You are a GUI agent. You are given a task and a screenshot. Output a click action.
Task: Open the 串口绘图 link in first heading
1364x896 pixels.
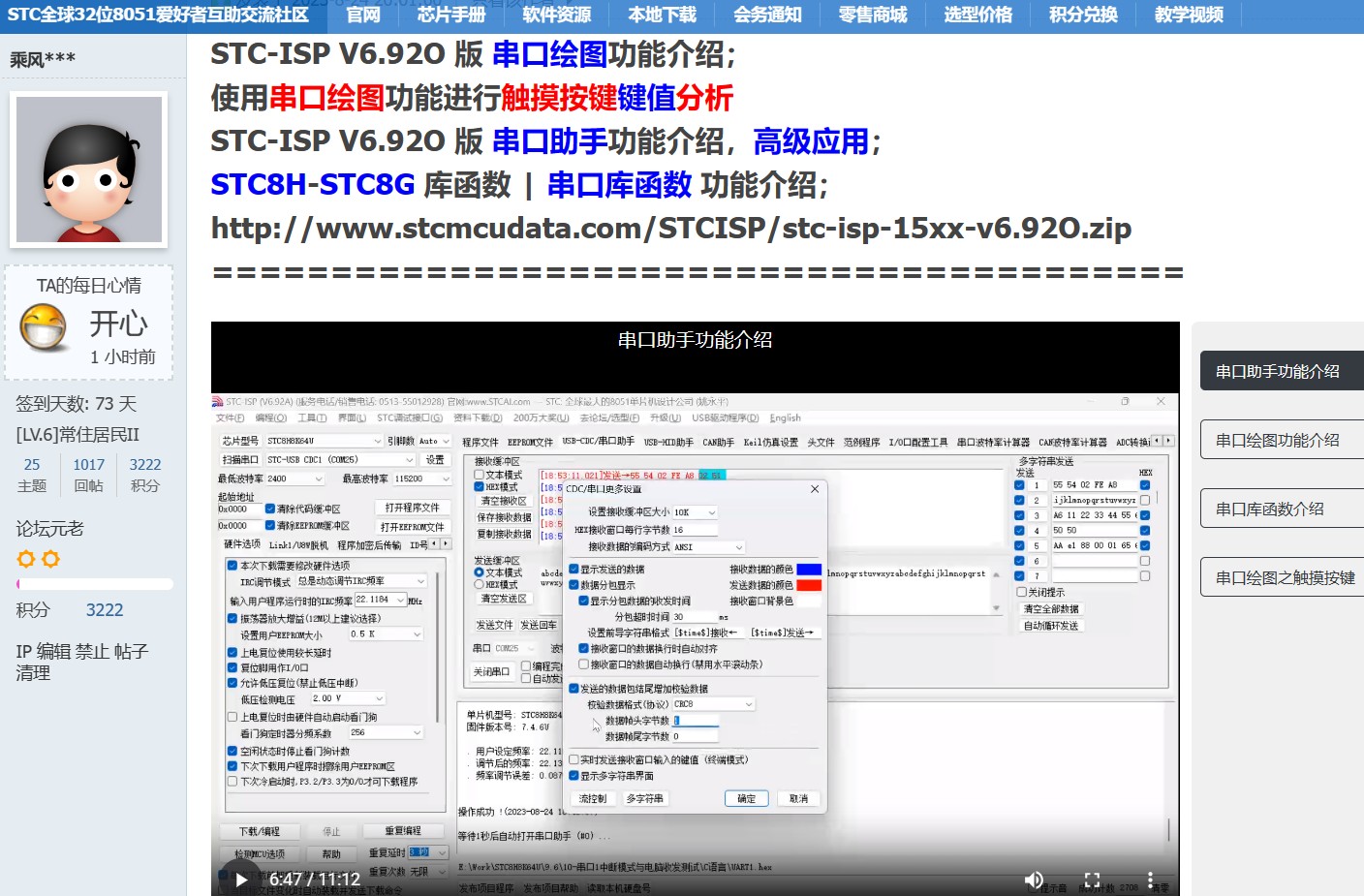pyautogui.click(x=549, y=54)
